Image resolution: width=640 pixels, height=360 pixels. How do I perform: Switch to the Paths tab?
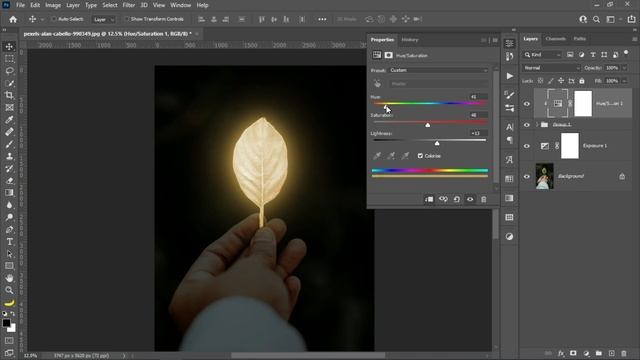tap(580, 39)
